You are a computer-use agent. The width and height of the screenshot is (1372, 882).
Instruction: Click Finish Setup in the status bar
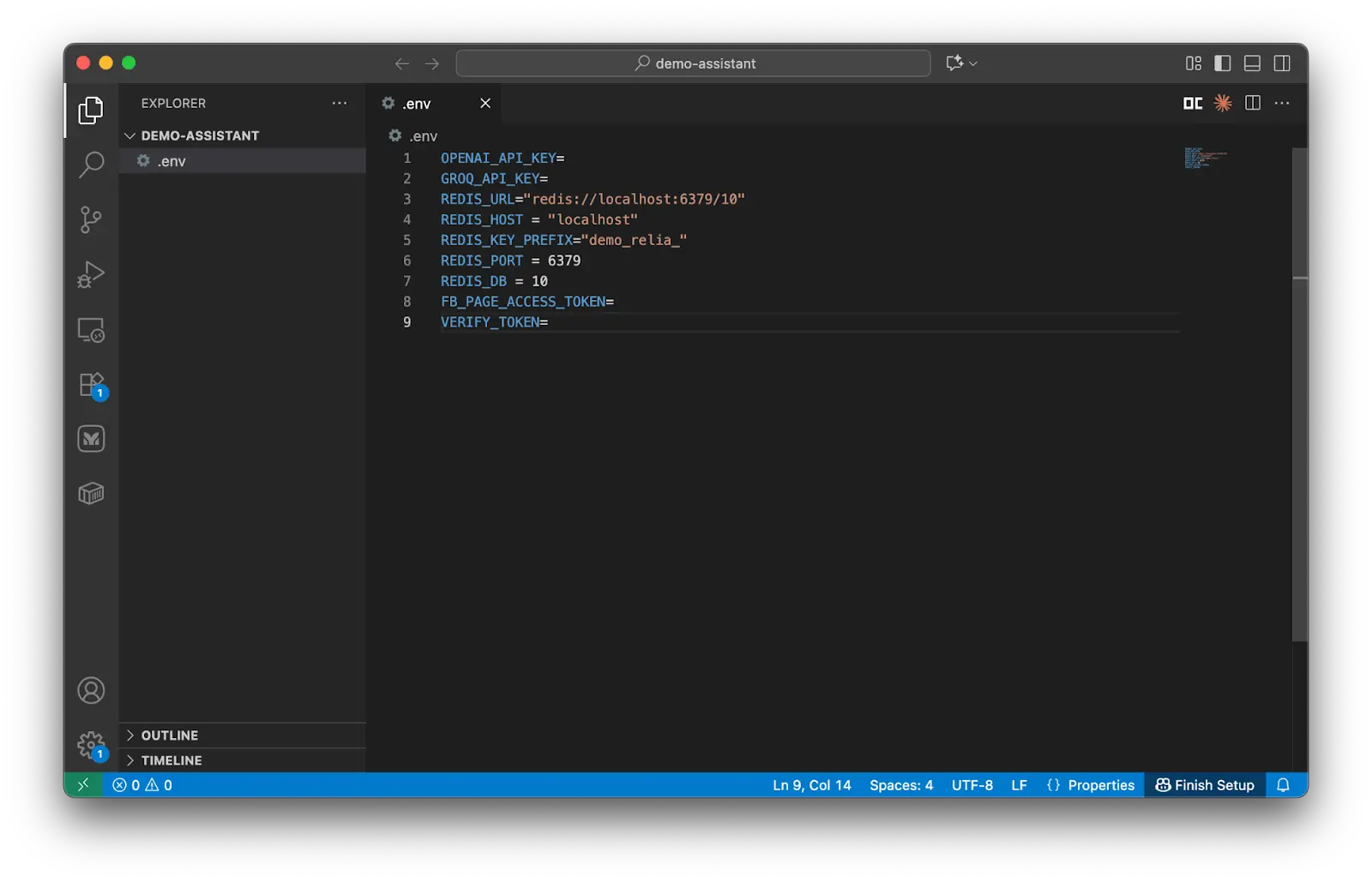click(x=1204, y=784)
